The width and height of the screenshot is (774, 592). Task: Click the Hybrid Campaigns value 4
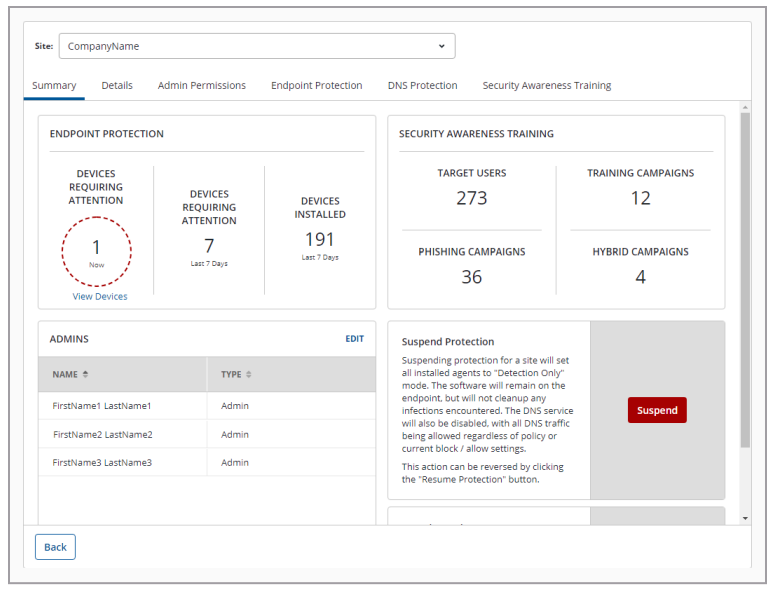pyautogui.click(x=640, y=277)
